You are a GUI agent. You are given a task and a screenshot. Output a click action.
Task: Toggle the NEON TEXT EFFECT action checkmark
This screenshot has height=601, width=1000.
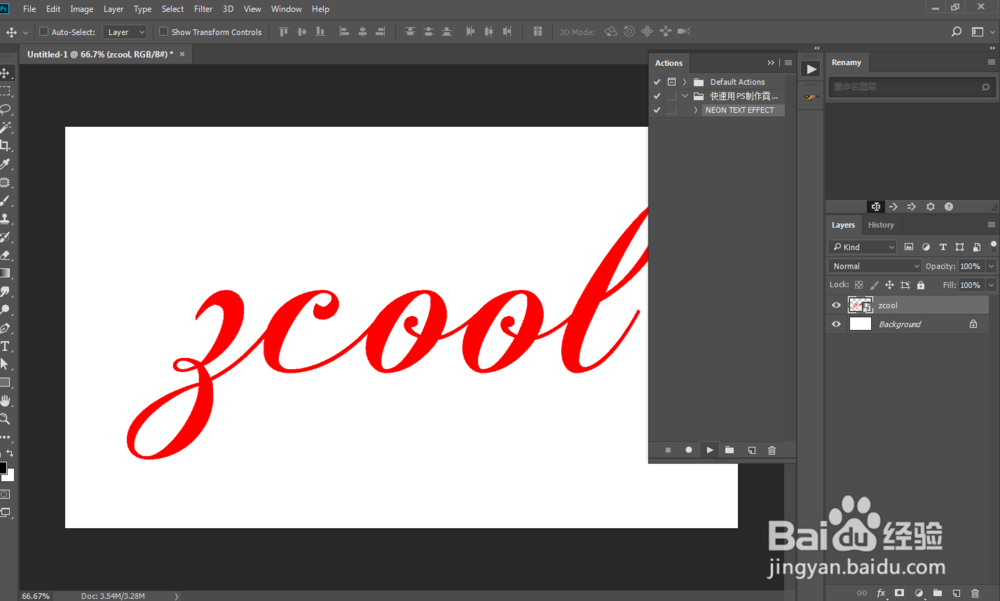[657, 110]
